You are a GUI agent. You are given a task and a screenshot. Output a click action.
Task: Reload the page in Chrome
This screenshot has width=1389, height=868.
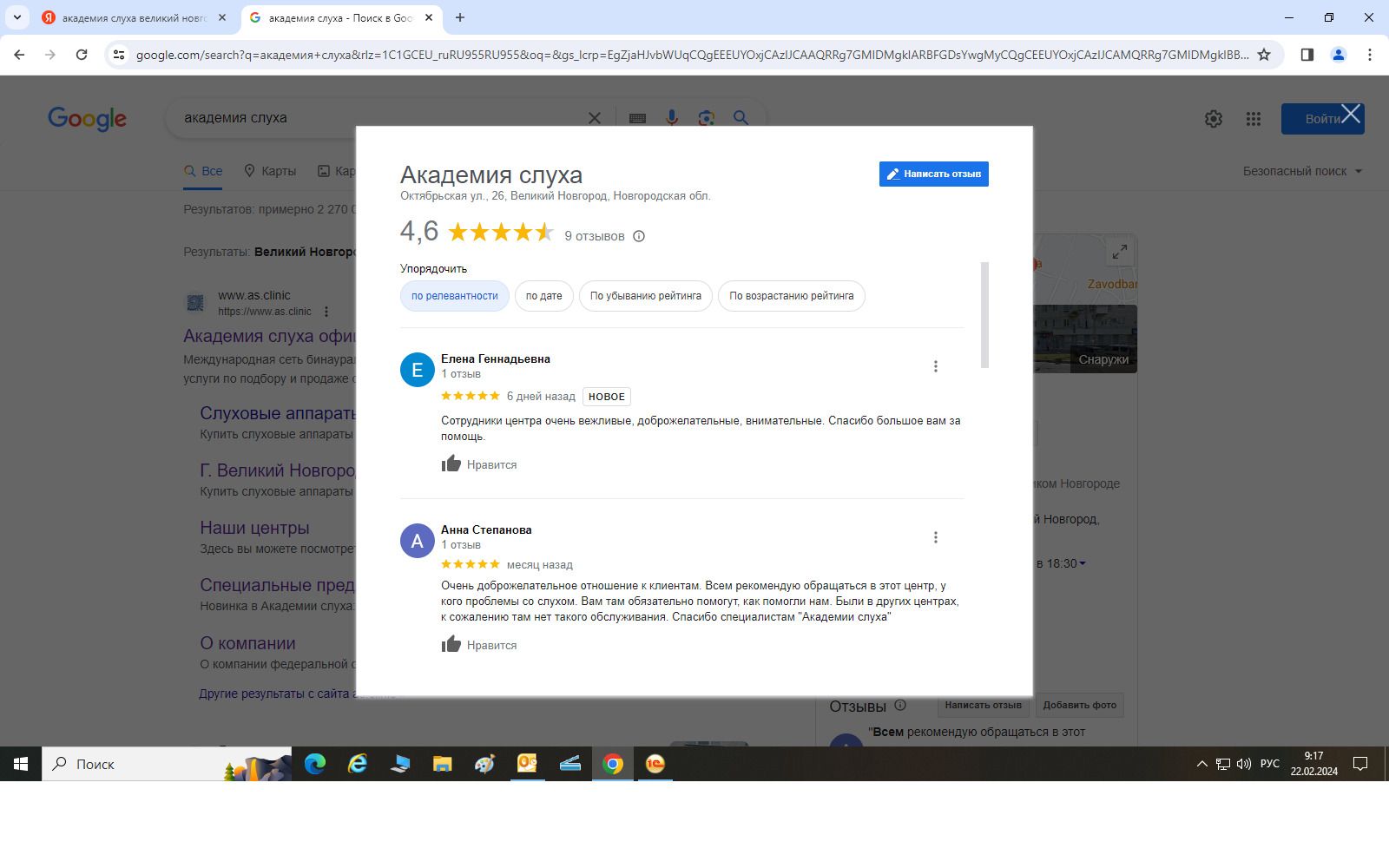(x=82, y=55)
